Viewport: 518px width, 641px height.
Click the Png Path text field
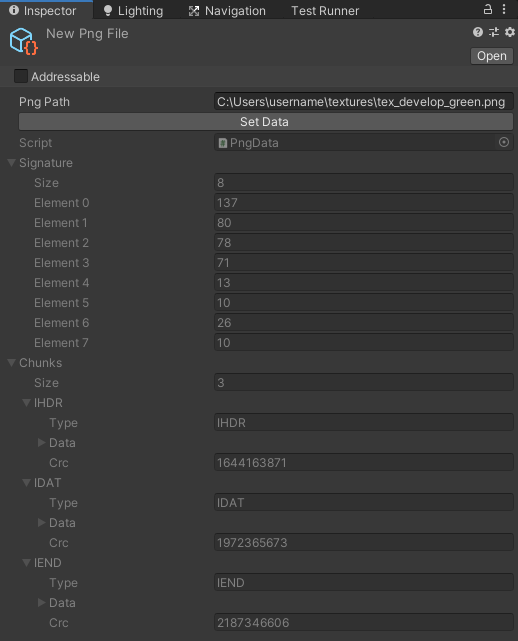[363, 101]
